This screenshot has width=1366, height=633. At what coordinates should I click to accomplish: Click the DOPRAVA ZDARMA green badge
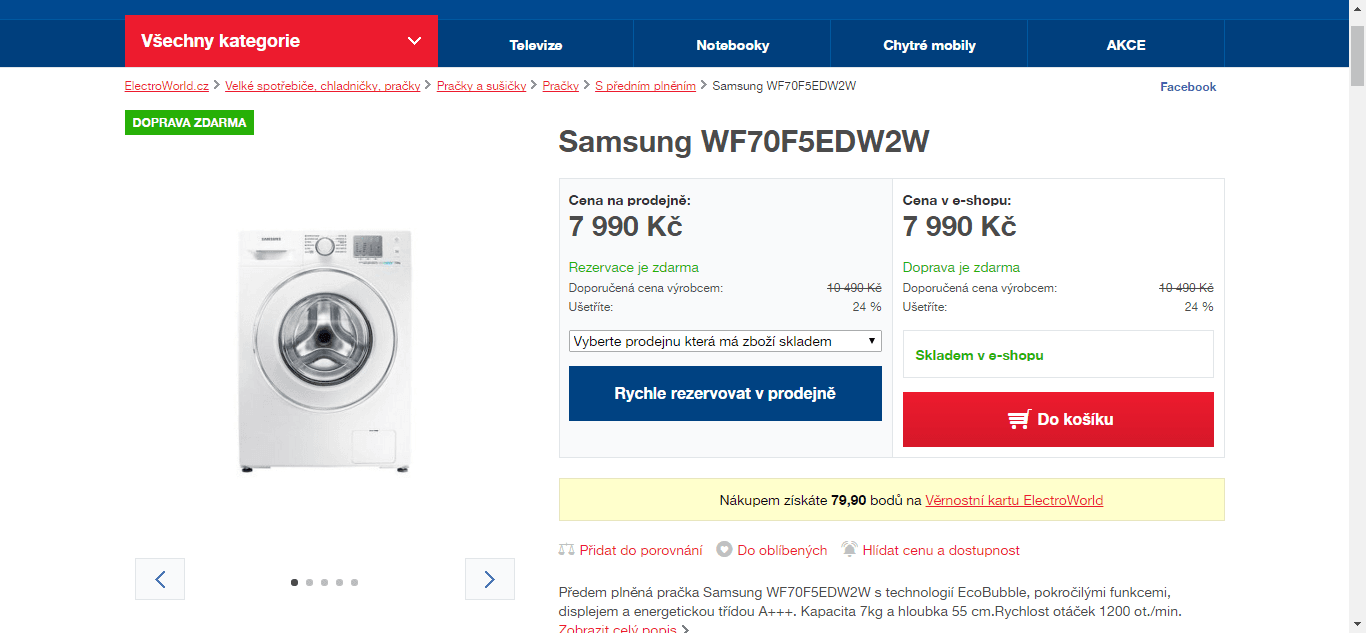(x=189, y=122)
